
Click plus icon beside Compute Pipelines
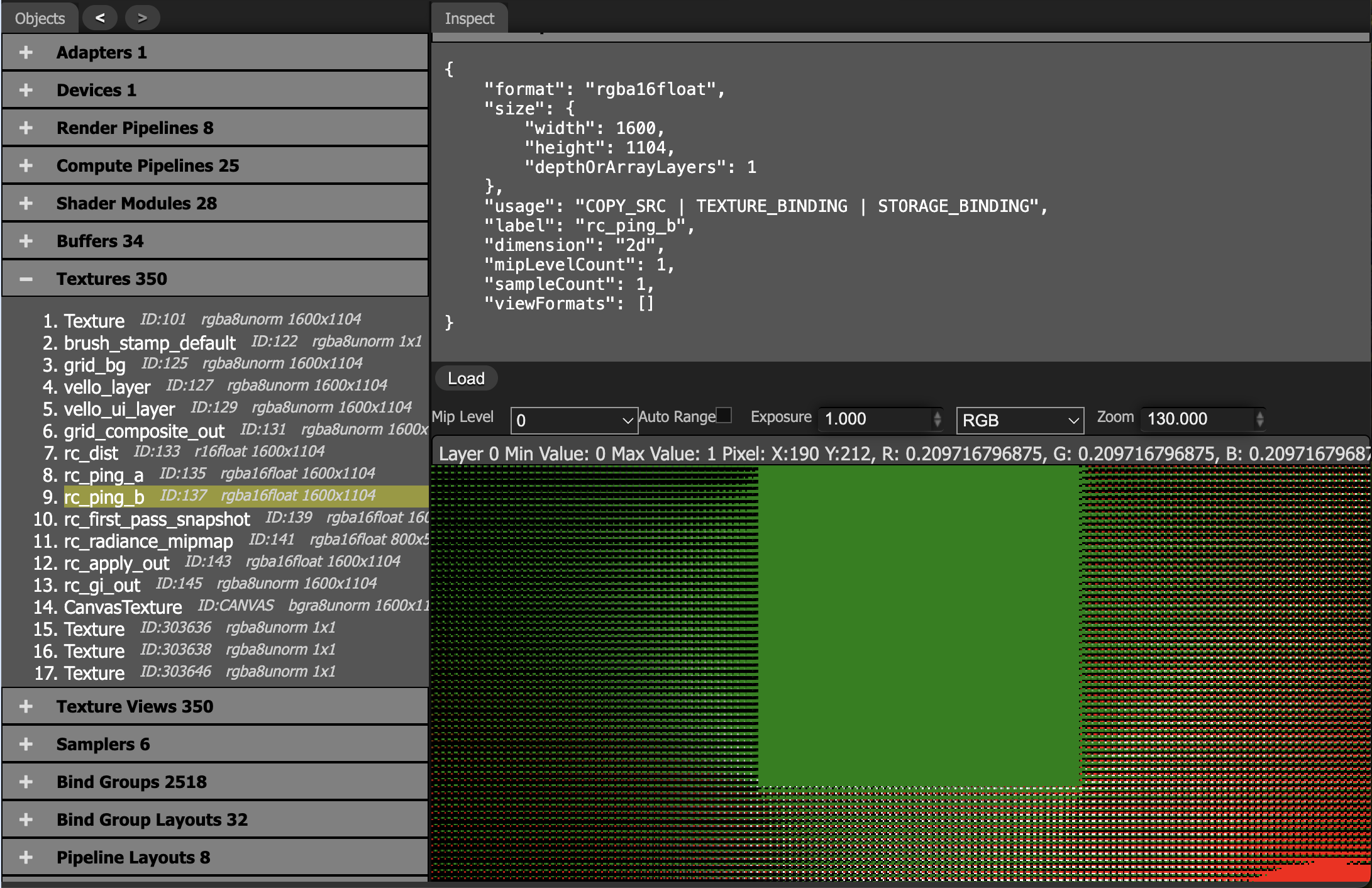[26, 165]
